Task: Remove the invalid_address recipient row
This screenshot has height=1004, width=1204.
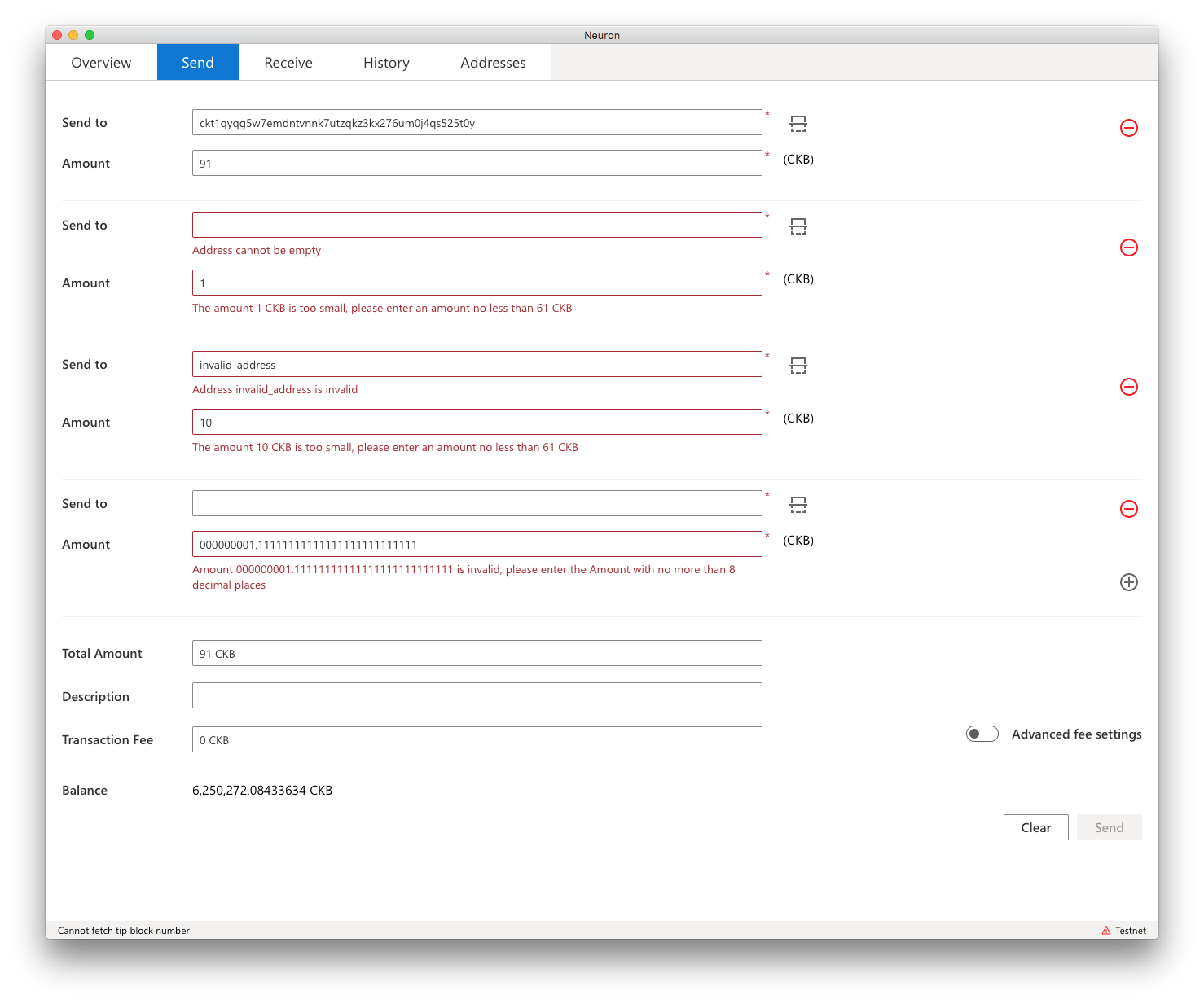Action: tap(1129, 387)
